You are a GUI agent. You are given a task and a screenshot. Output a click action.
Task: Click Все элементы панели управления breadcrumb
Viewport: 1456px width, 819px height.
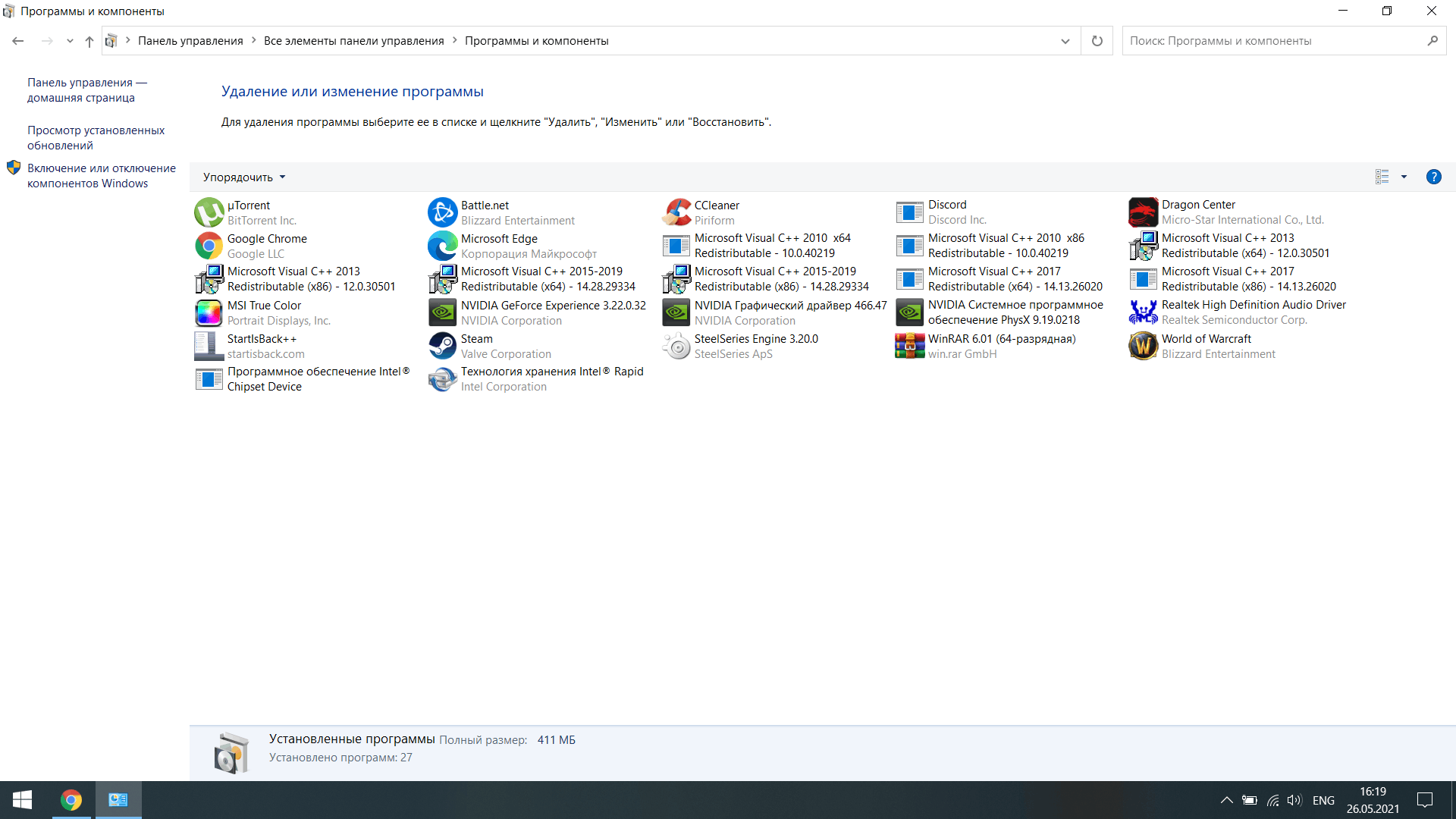354,41
